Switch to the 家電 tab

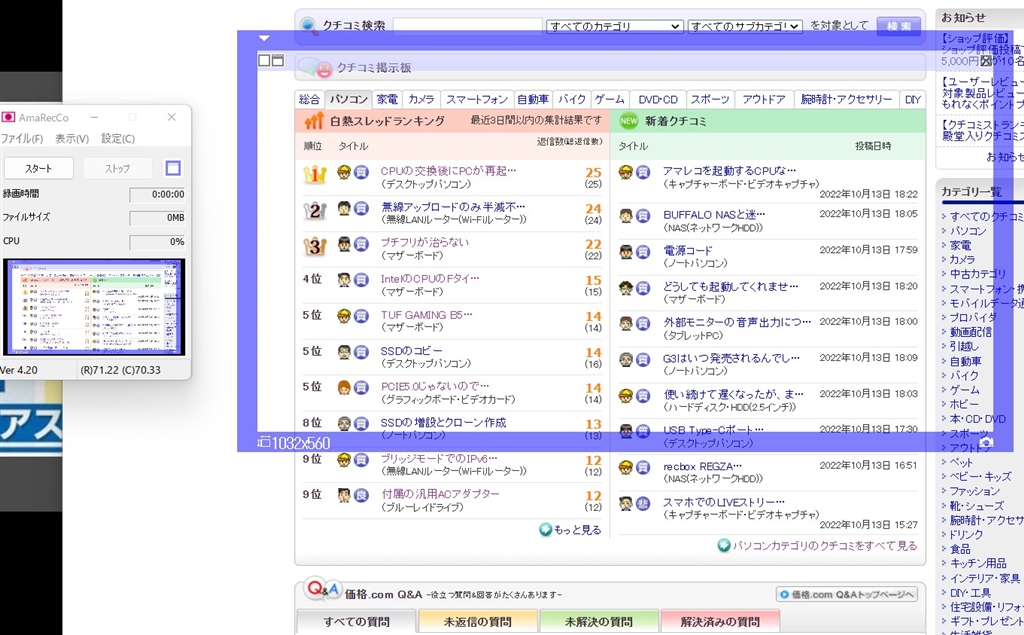[387, 99]
